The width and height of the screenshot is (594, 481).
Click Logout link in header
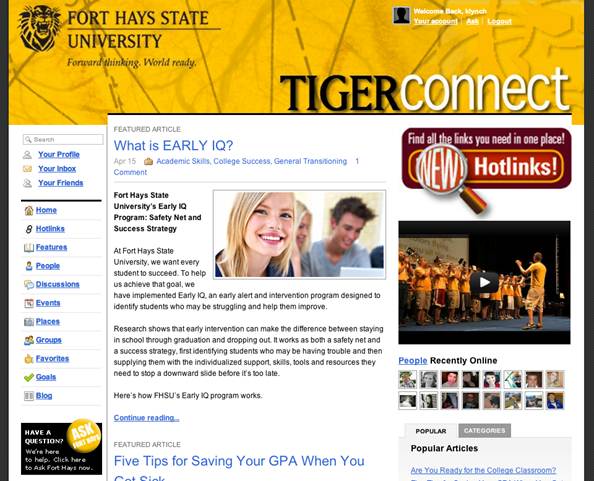click(499, 21)
